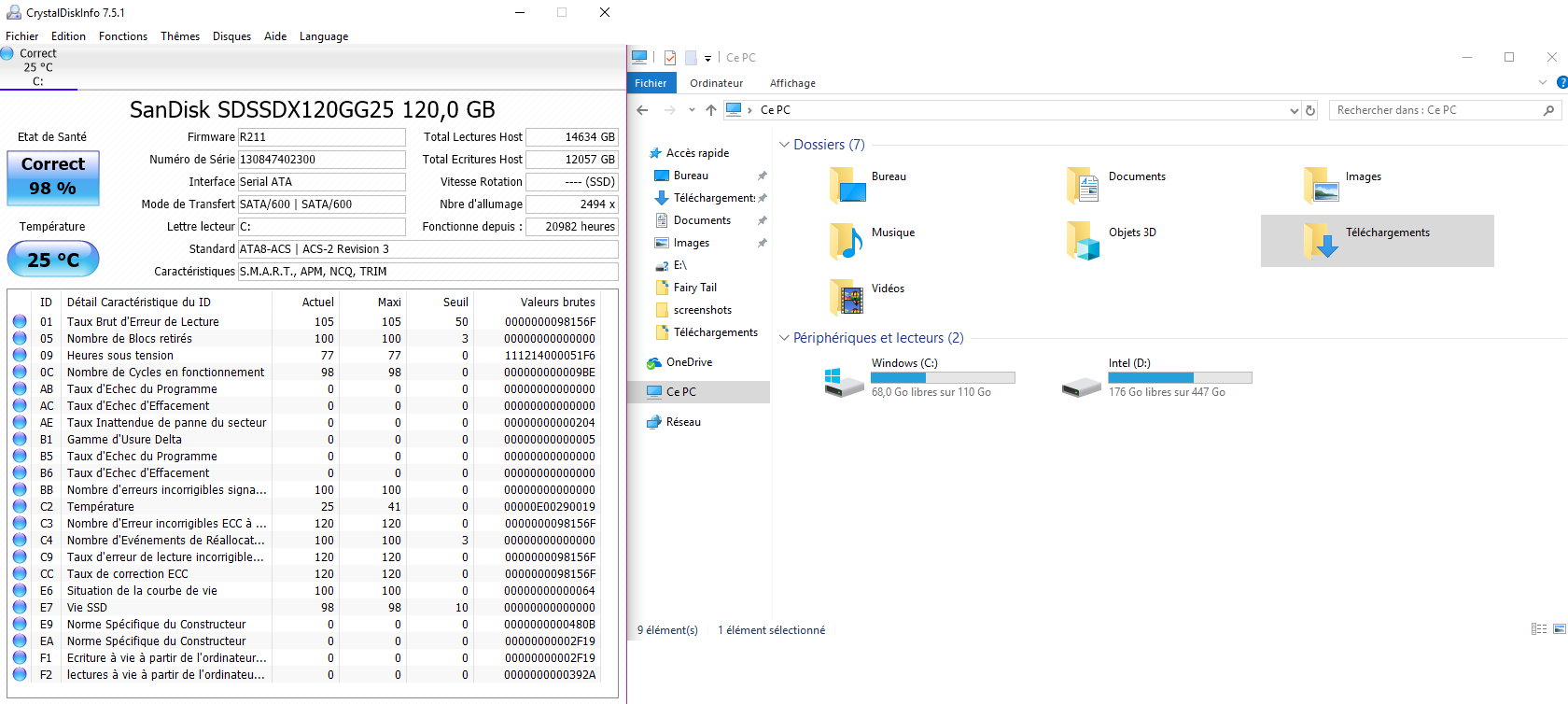
Task: Select Bureau in the navigation pane
Action: point(691,176)
